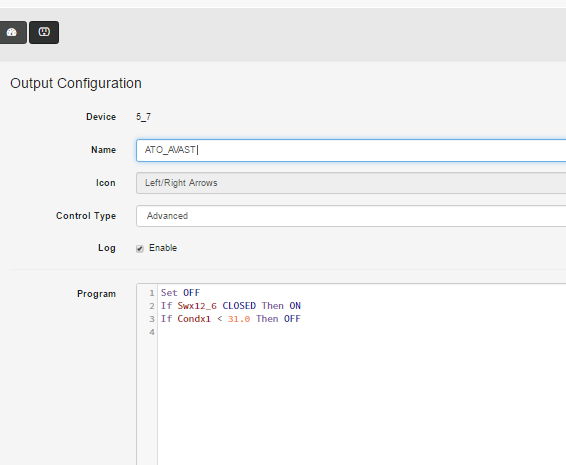
Task: Click the line number 1 in the program gutter
Action: 152,293
